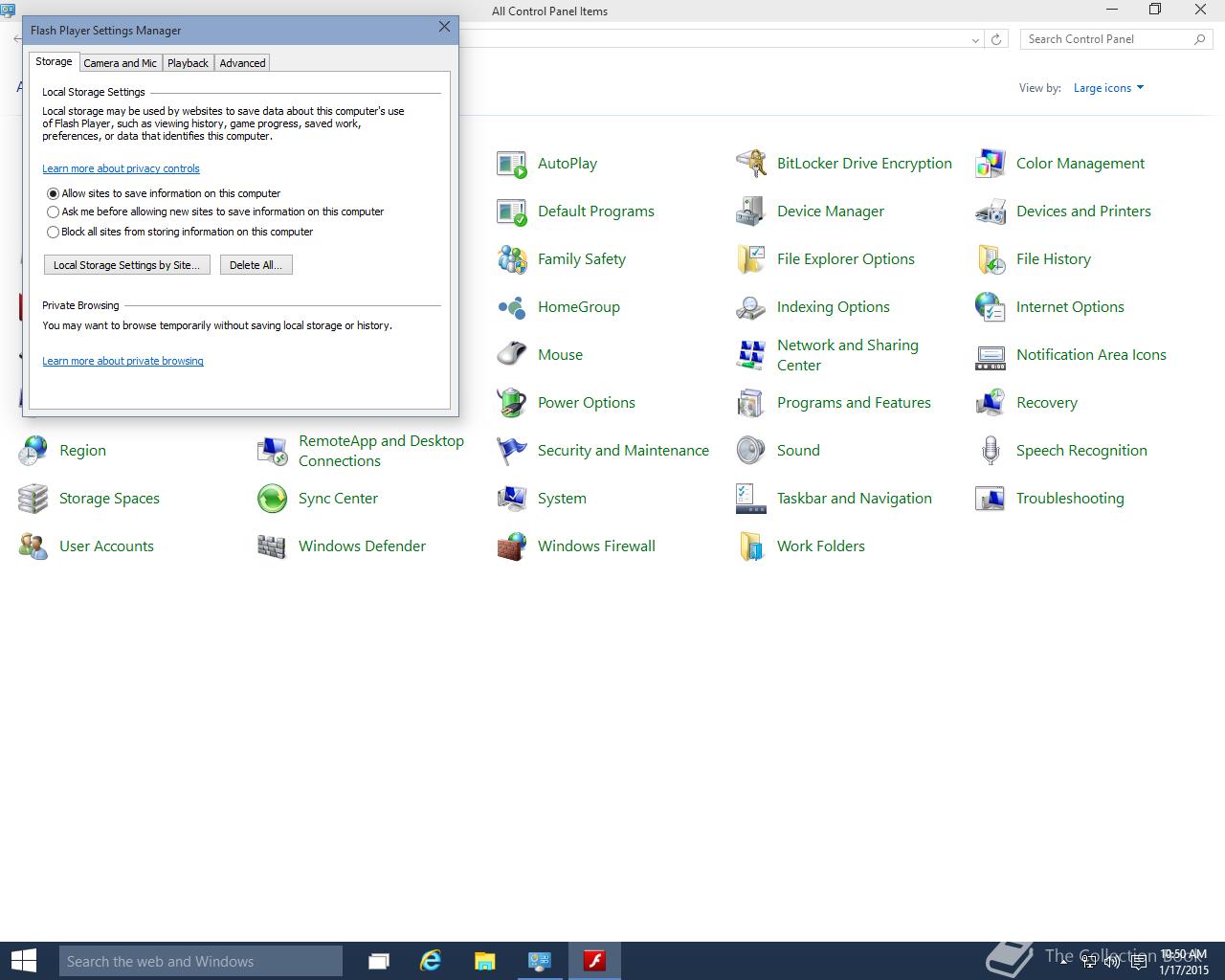This screenshot has width=1225, height=980.
Task: Expand the address bar history dropdown
Action: (975, 39)
